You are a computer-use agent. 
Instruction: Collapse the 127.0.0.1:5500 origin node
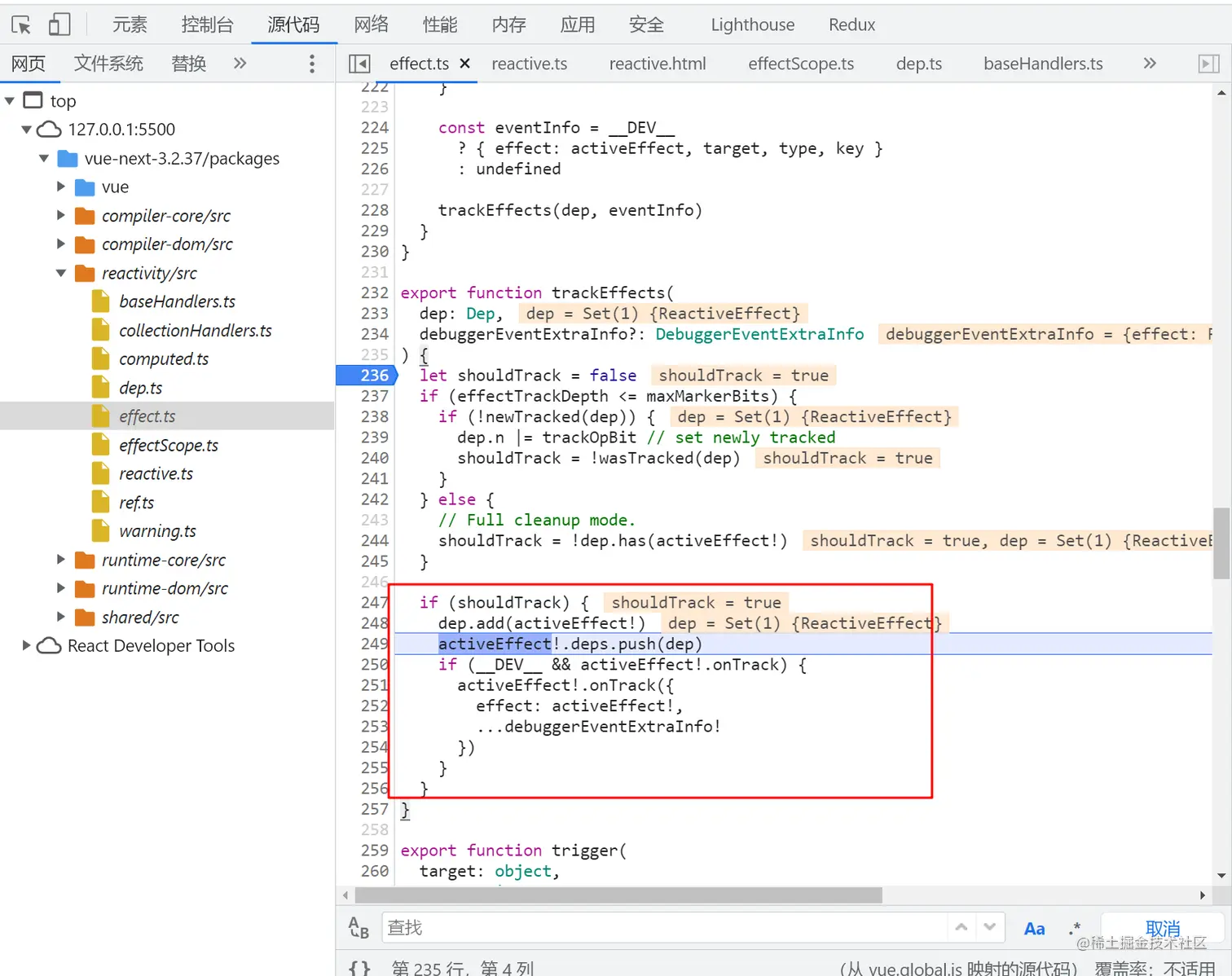tap(27, 130)
